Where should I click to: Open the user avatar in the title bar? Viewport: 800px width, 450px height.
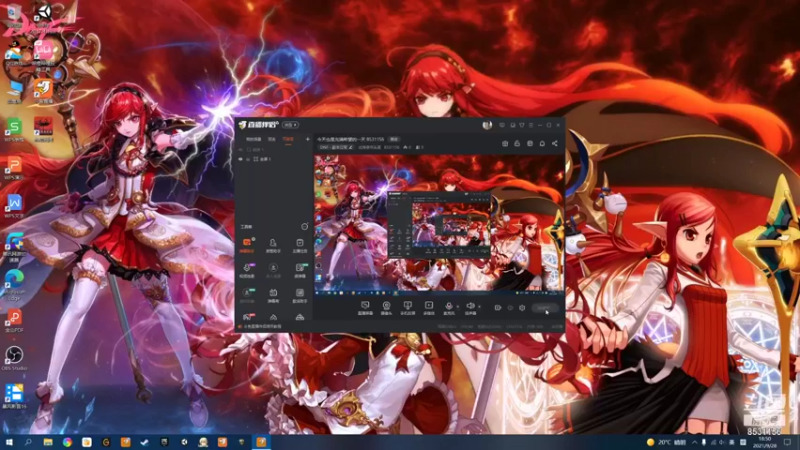click(487, 125)
